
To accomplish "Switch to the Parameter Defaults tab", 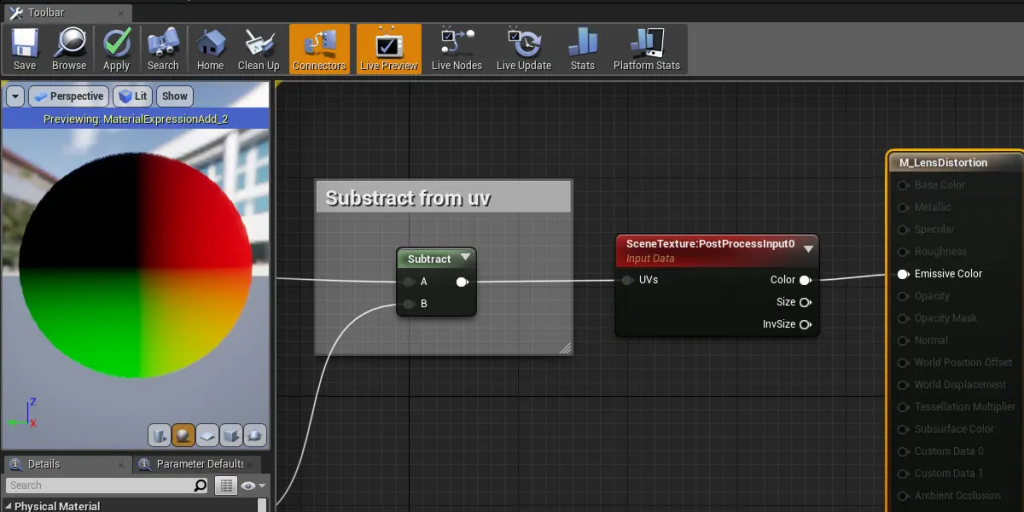I will point(196,464).
